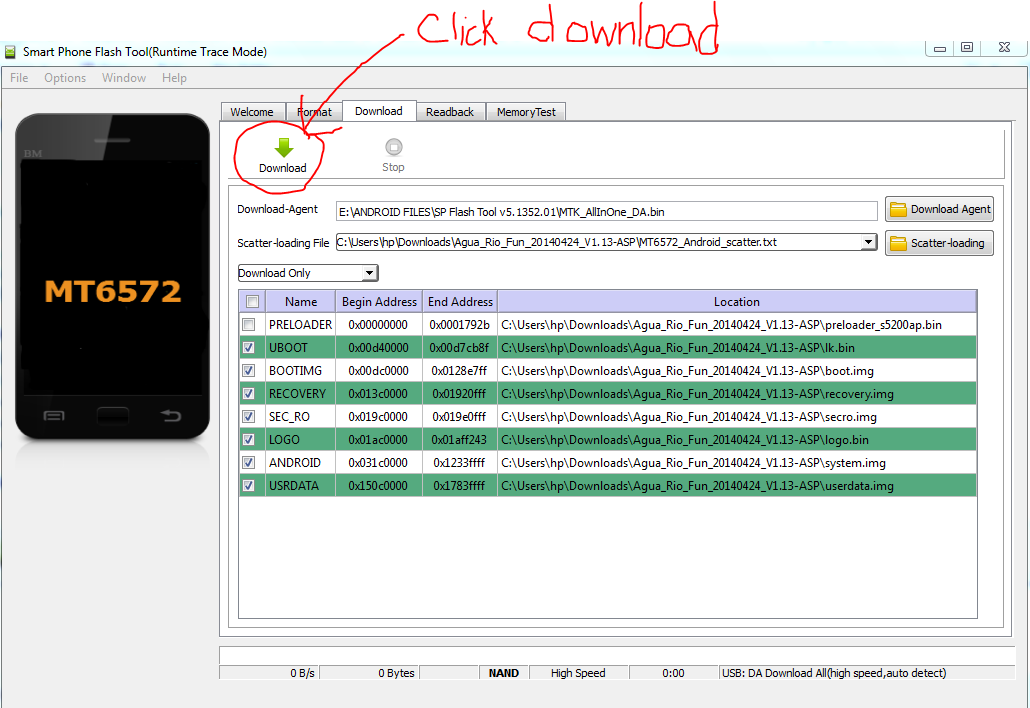The image size is (1030, 708).
Task: Uncheck the RECOVERY checkbox
Action: click(248, 393)
